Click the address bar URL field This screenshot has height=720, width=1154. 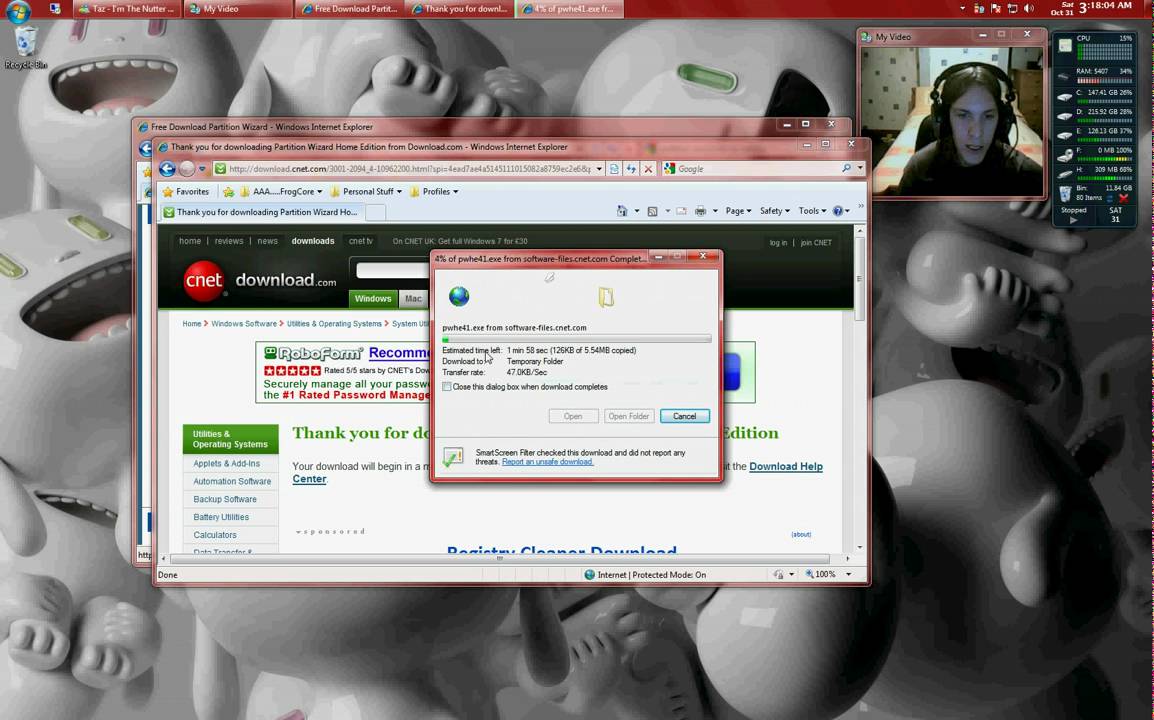[409, 169]
